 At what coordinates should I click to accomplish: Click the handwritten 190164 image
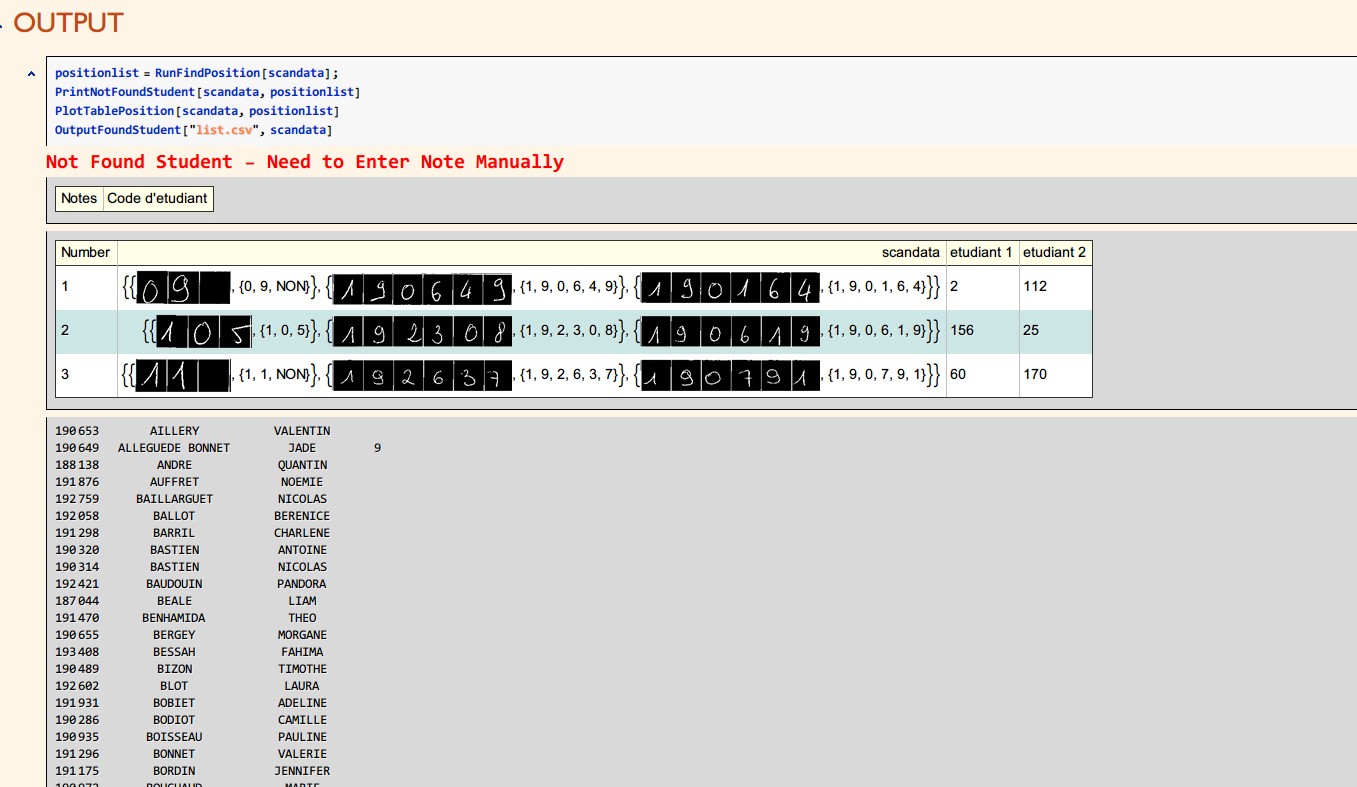tap(731, 288)
